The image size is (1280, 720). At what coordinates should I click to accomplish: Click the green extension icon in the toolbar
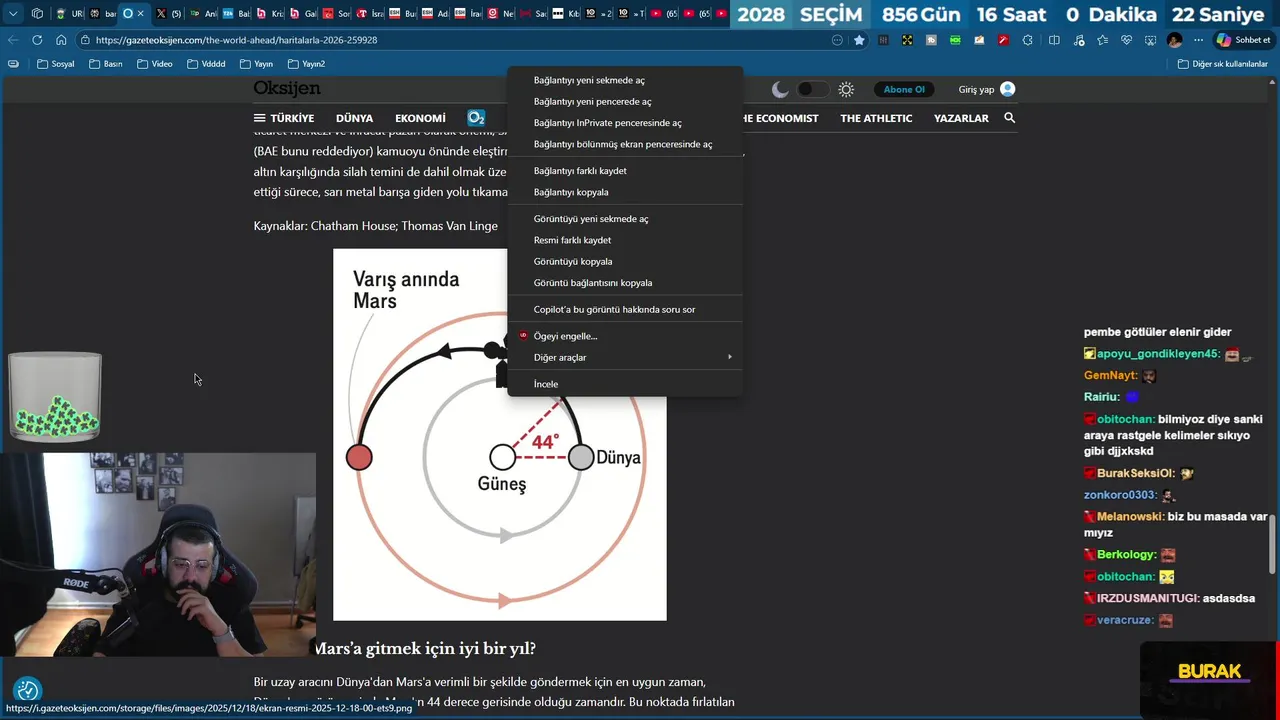pos(955,40)
